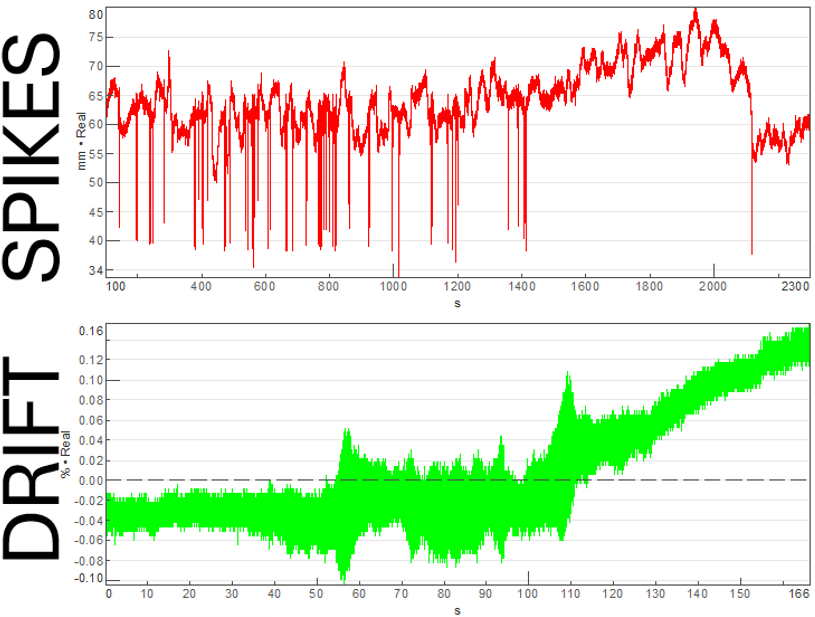Click the highest red peak near 80 mm
The width and height of the screenshot is (815, 617).
pos(695,12)
